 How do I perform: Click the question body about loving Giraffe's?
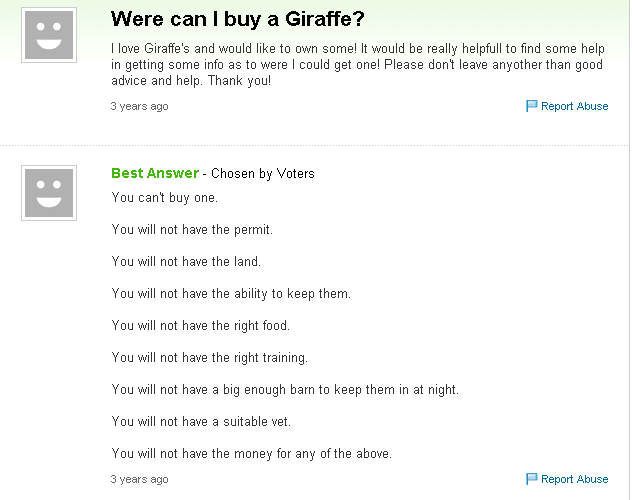358,64
